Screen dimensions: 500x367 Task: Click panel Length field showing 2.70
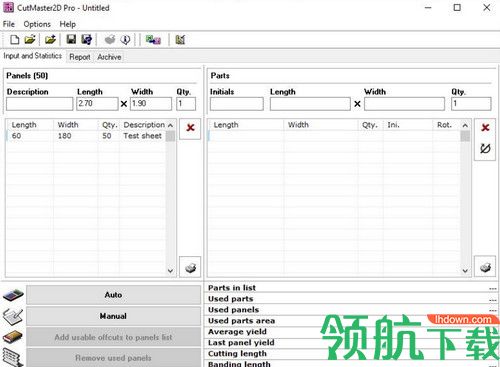coord(97,104)
